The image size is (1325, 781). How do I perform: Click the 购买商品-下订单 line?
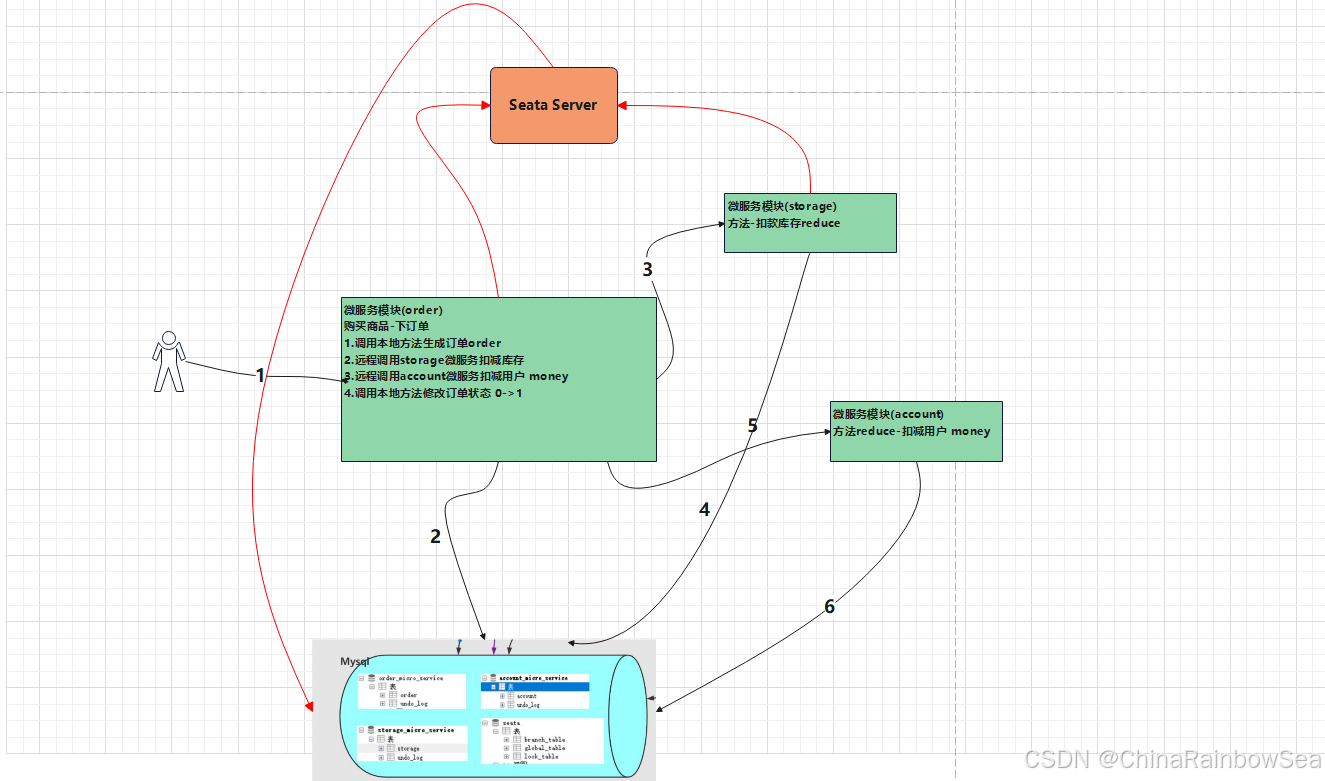coord(386,326)
